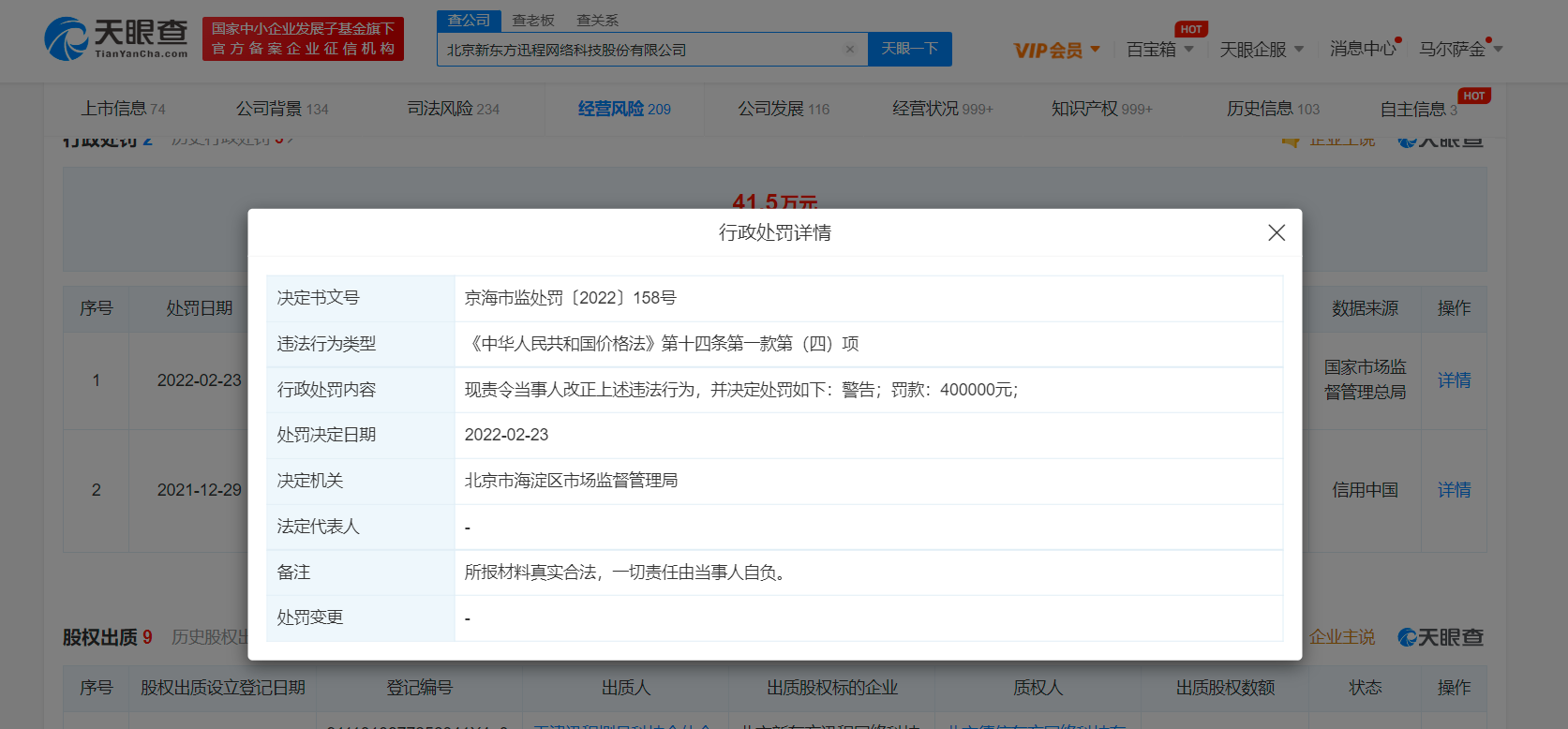Select the 查公司 search tab
The height and width of the screenshot is (729, 1568).
click(x=469, y=21)
